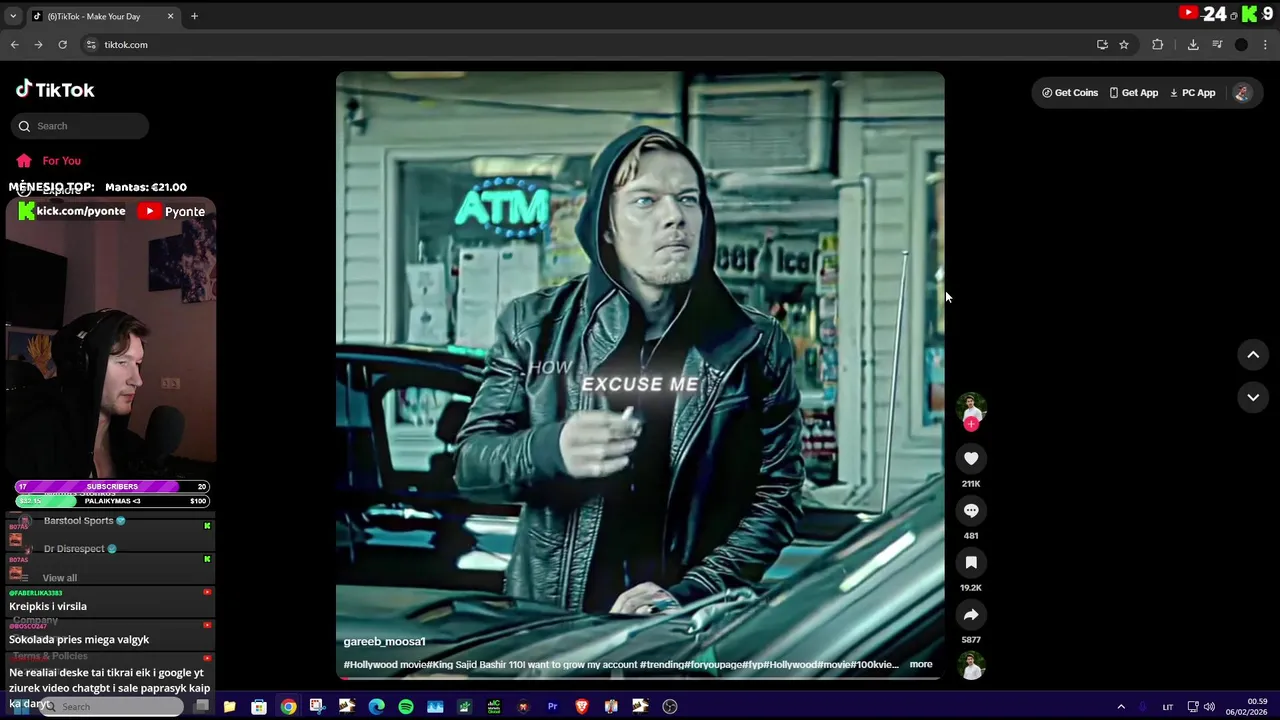Click Task View icon in taskbar
Screen dimensions: 1280x720
click(201, 707)
